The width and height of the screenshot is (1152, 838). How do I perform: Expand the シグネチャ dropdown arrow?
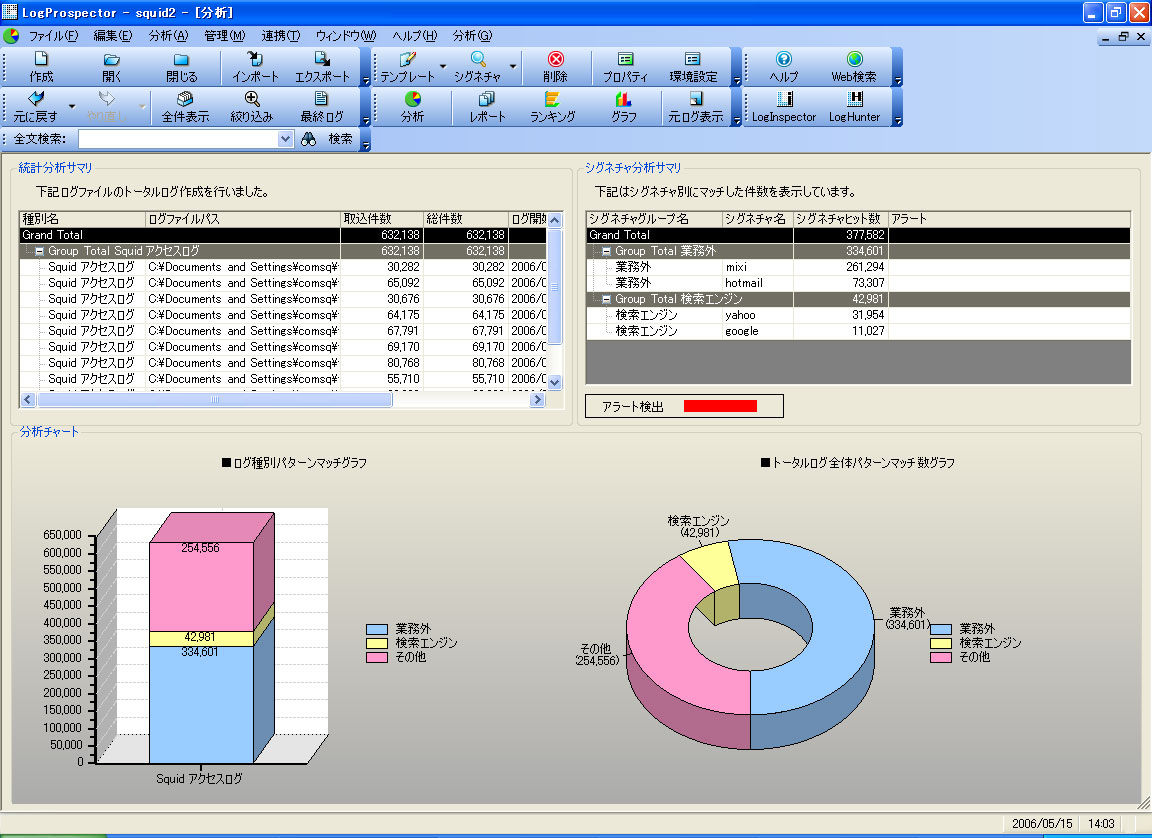tap(513, 67)
